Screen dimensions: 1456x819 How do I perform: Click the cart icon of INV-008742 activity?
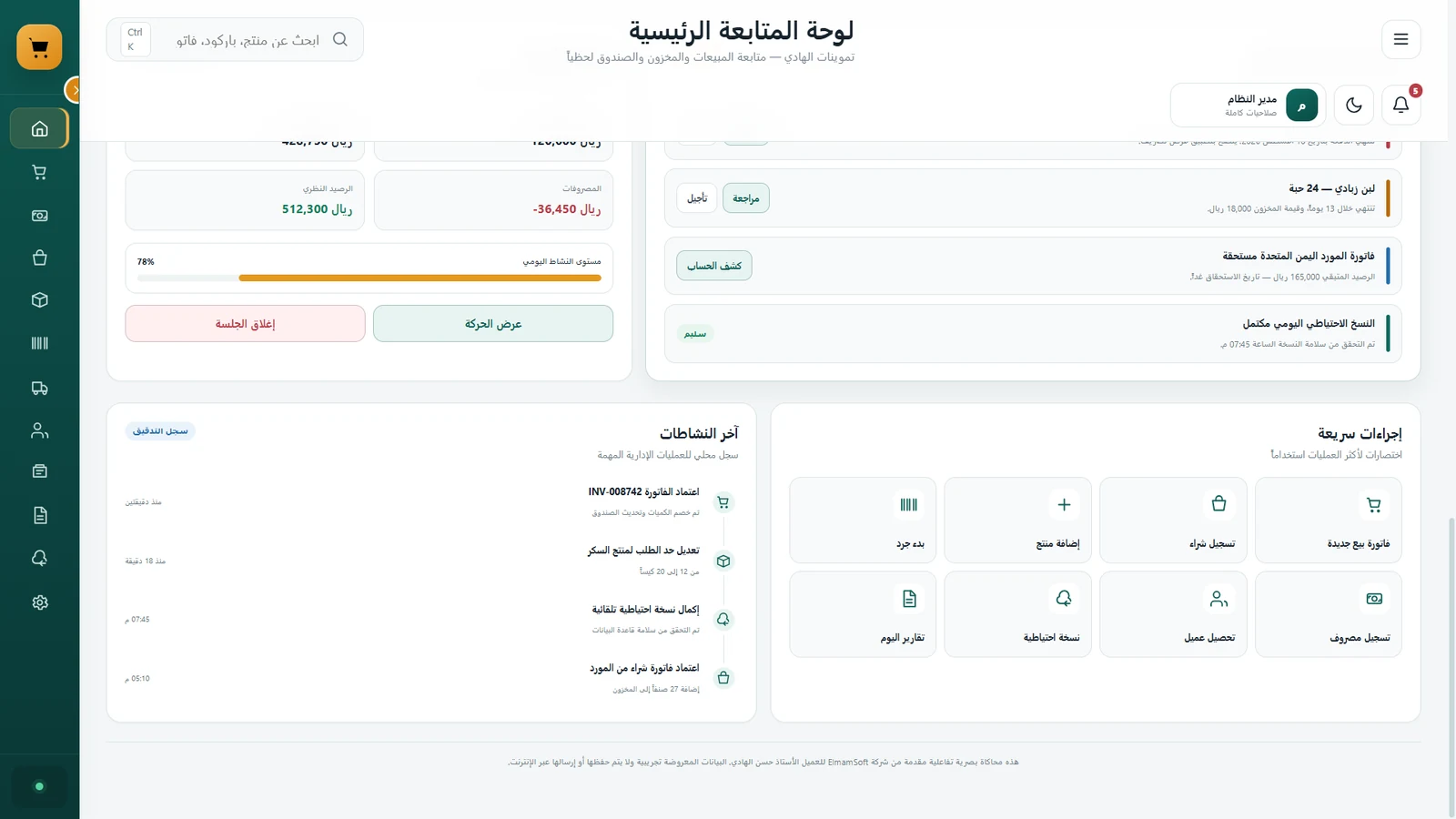click(x=723, y=502)
